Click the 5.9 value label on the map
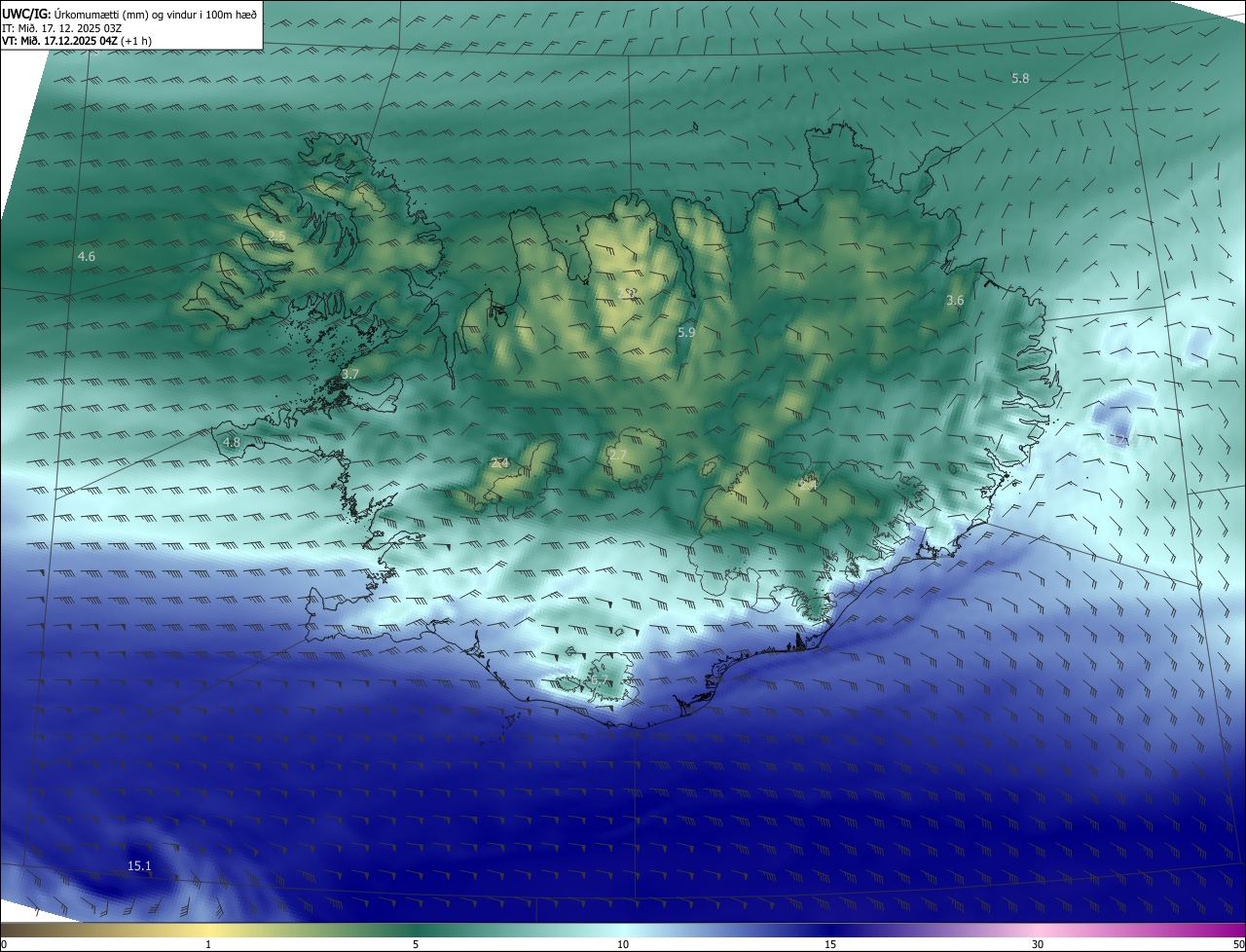 [x=686, y=333]
